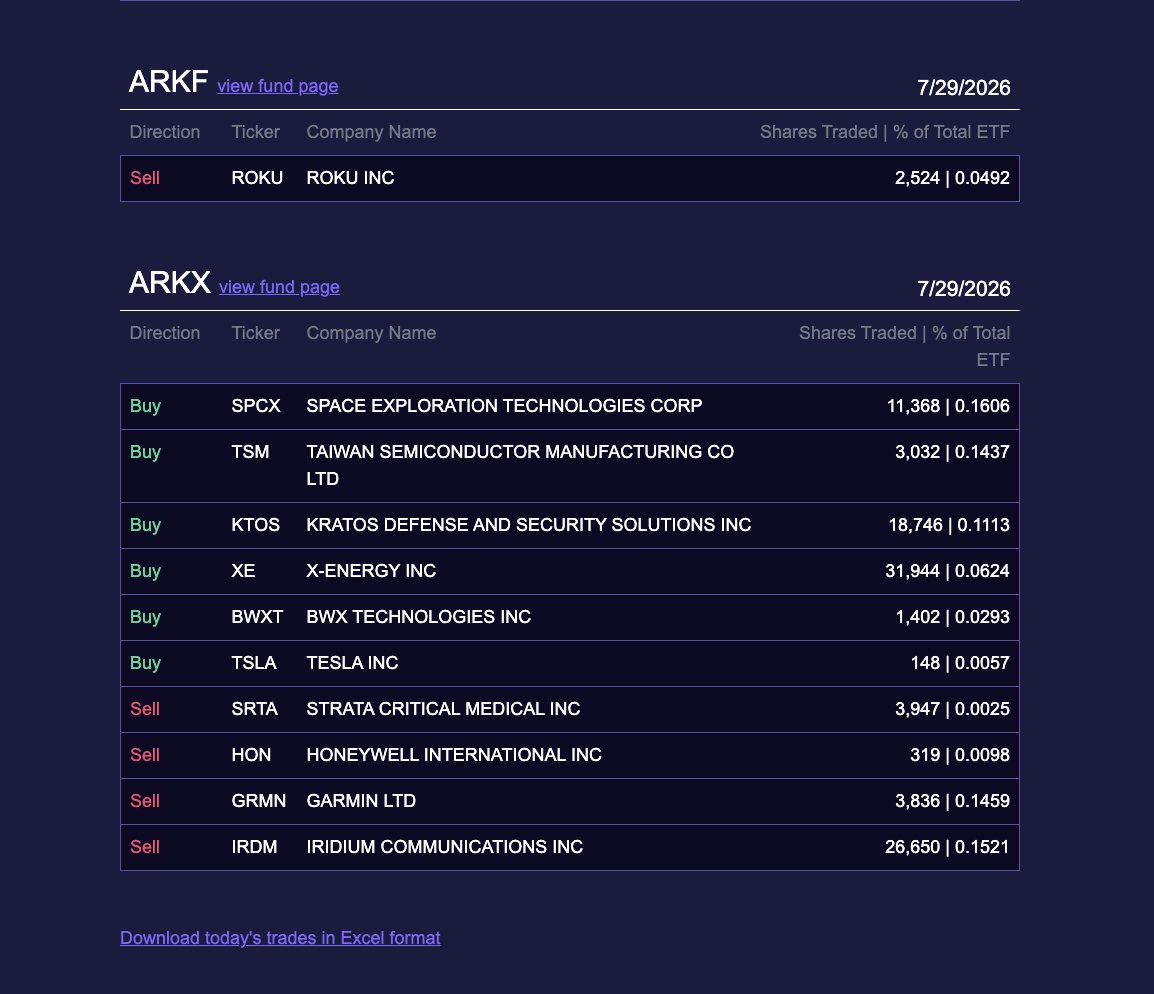The image size is (1154, 994).
Task: Click TESLA INC company name
Action: click(352, 663)
